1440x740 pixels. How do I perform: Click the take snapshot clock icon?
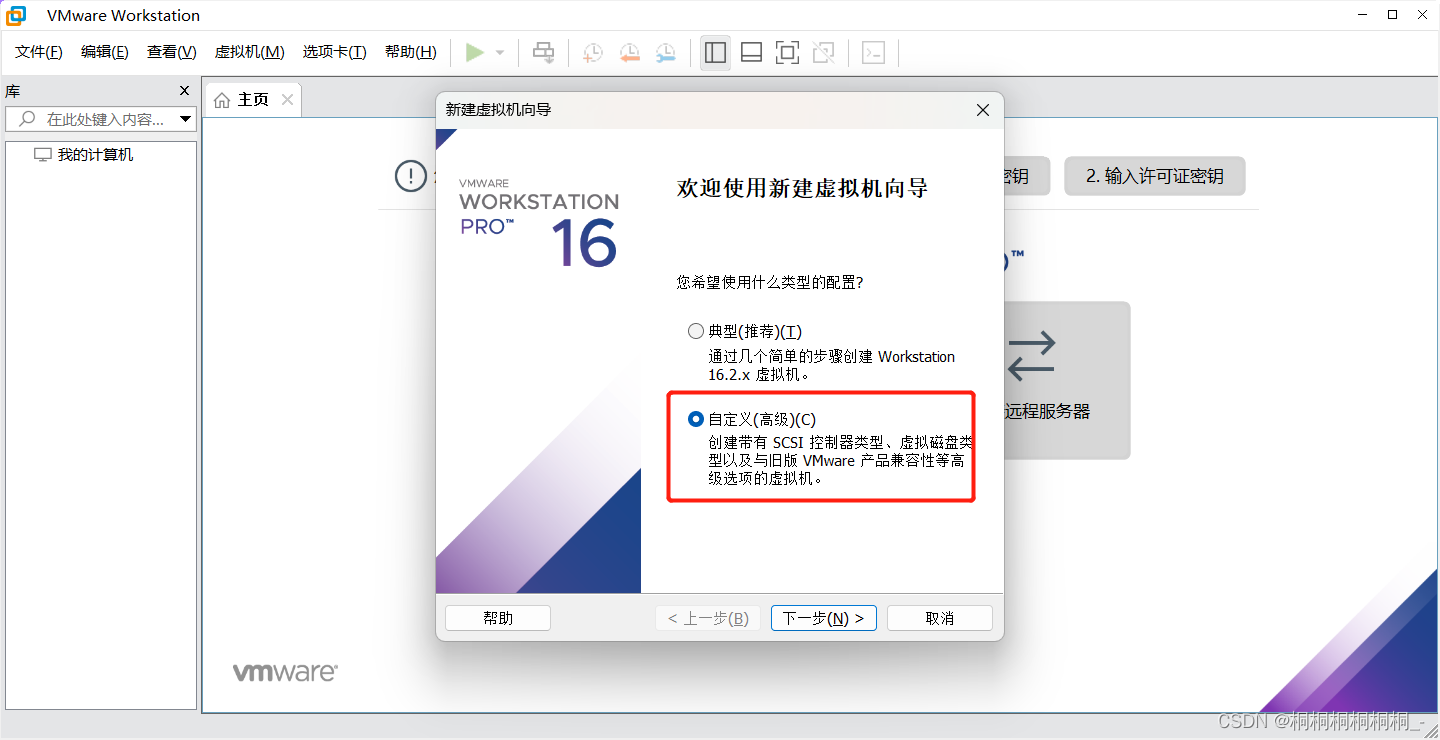[x=593, y=52]
